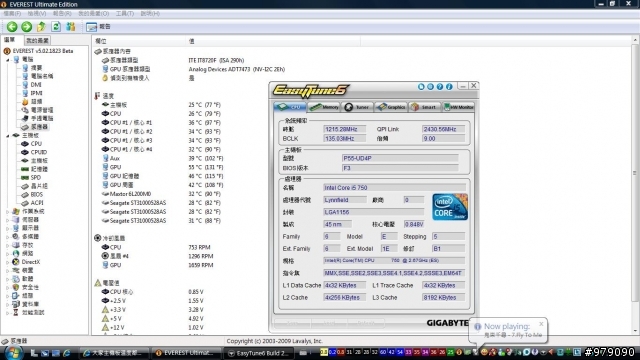Switch to the Memory tab in EasyTune6
The height and width of the screenshot is (360, 640).
(324, 107)
